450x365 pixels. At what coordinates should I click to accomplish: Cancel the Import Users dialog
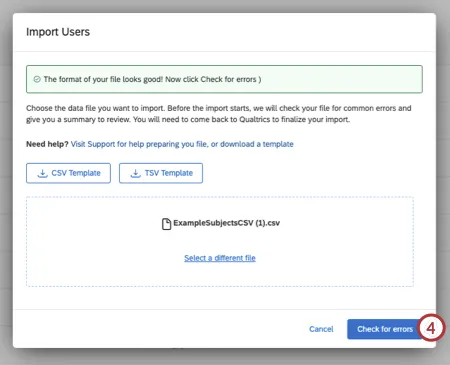[x=321, y=329]
